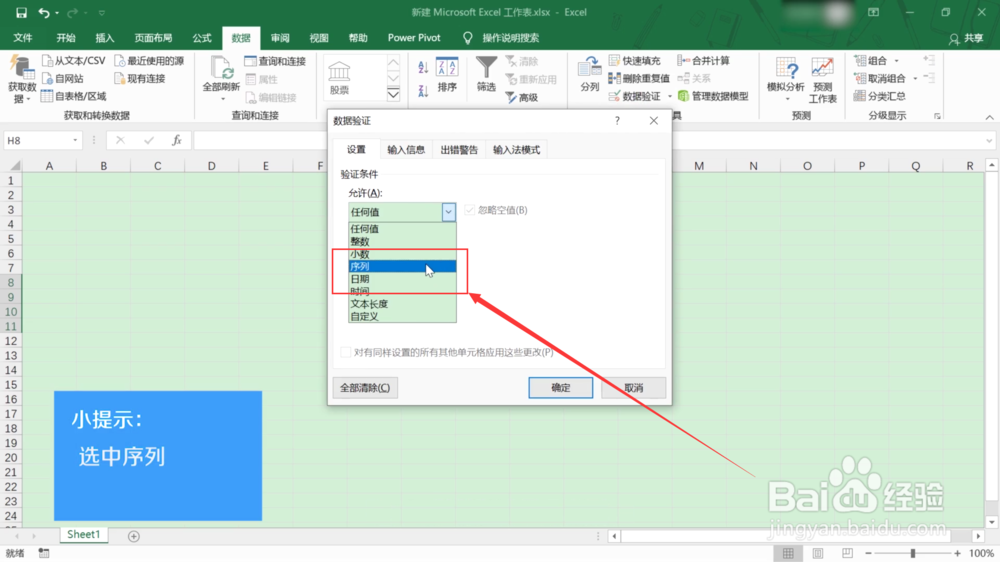Expand the data types gallery more arrow
This screenshot has height=562, width=1000.
click(x=393, y=94)
